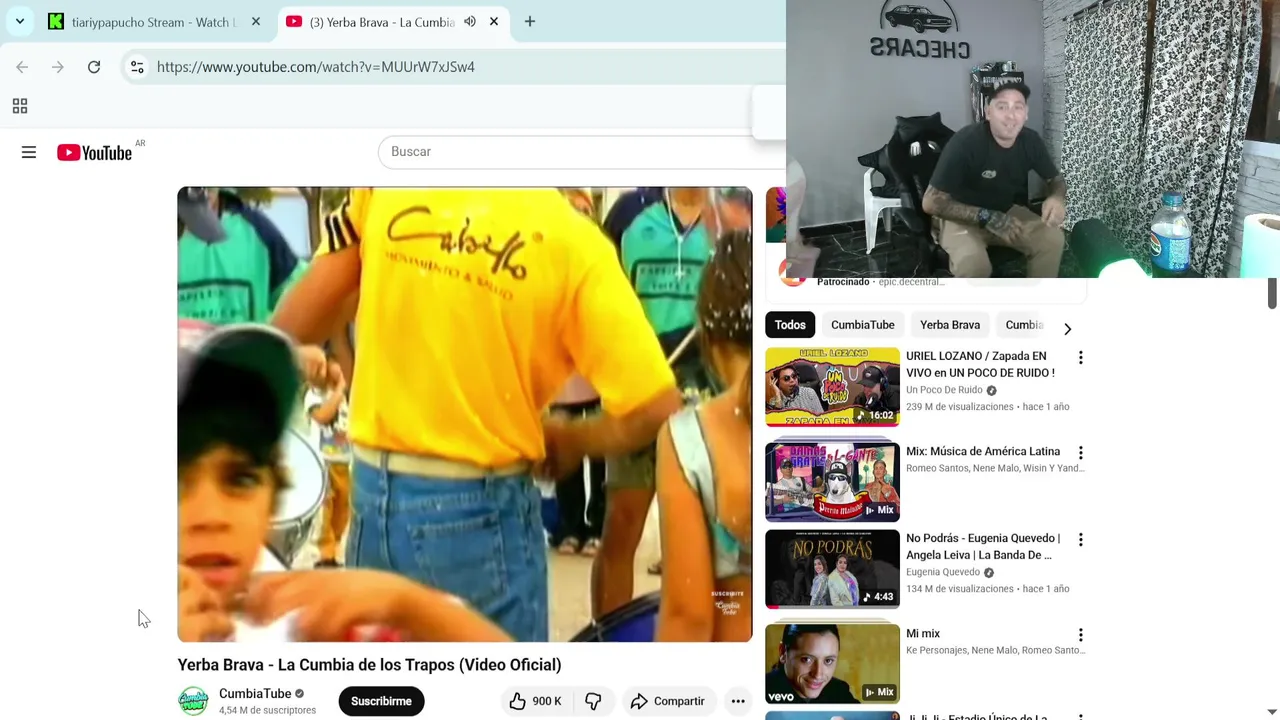Click the Mi mix title text

923,633
